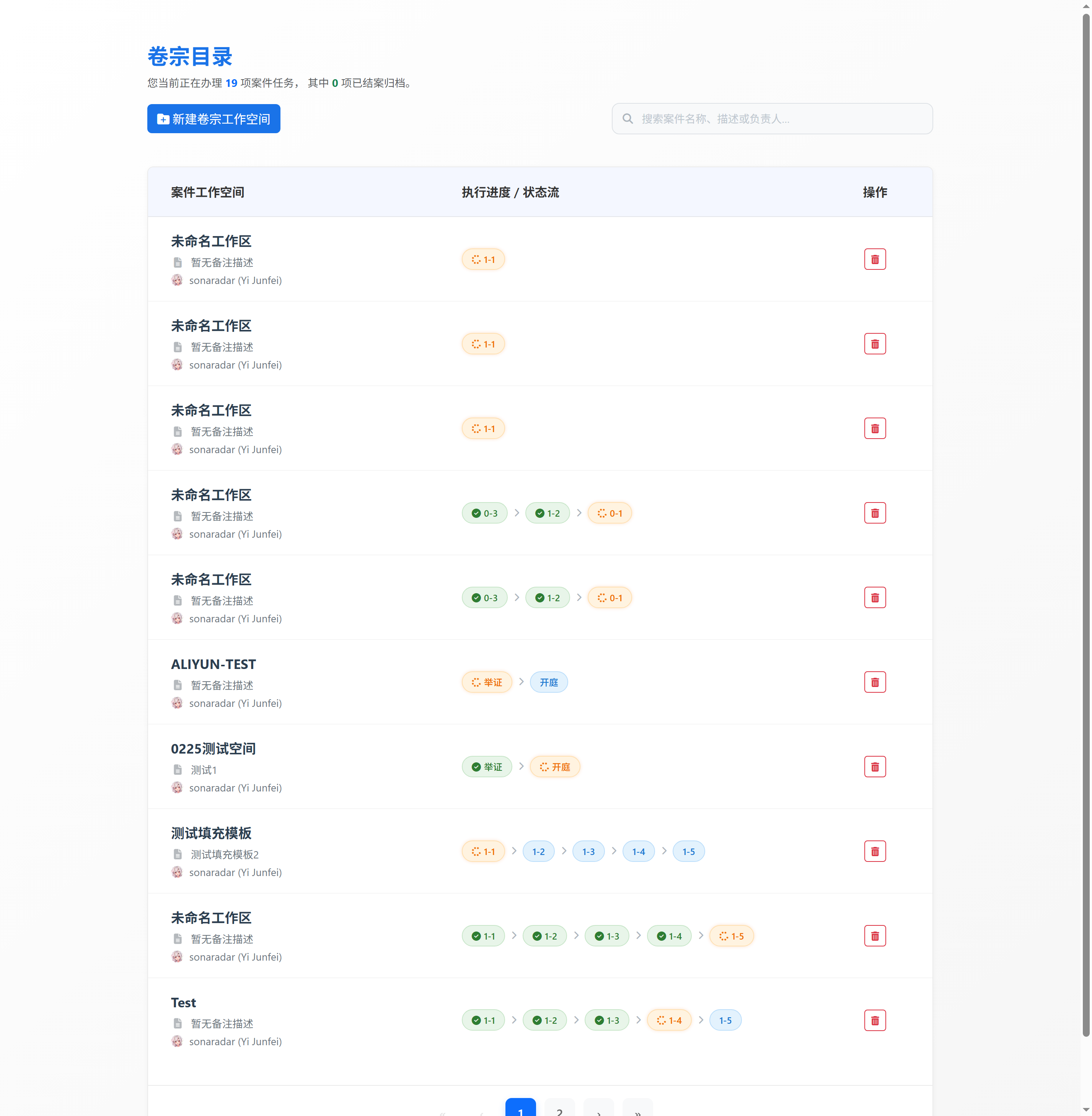Click the completed 1-3 badge in Test row
This screenshot has height=1116, width=1092.
pyautogui.click(x=606, y=1020)
